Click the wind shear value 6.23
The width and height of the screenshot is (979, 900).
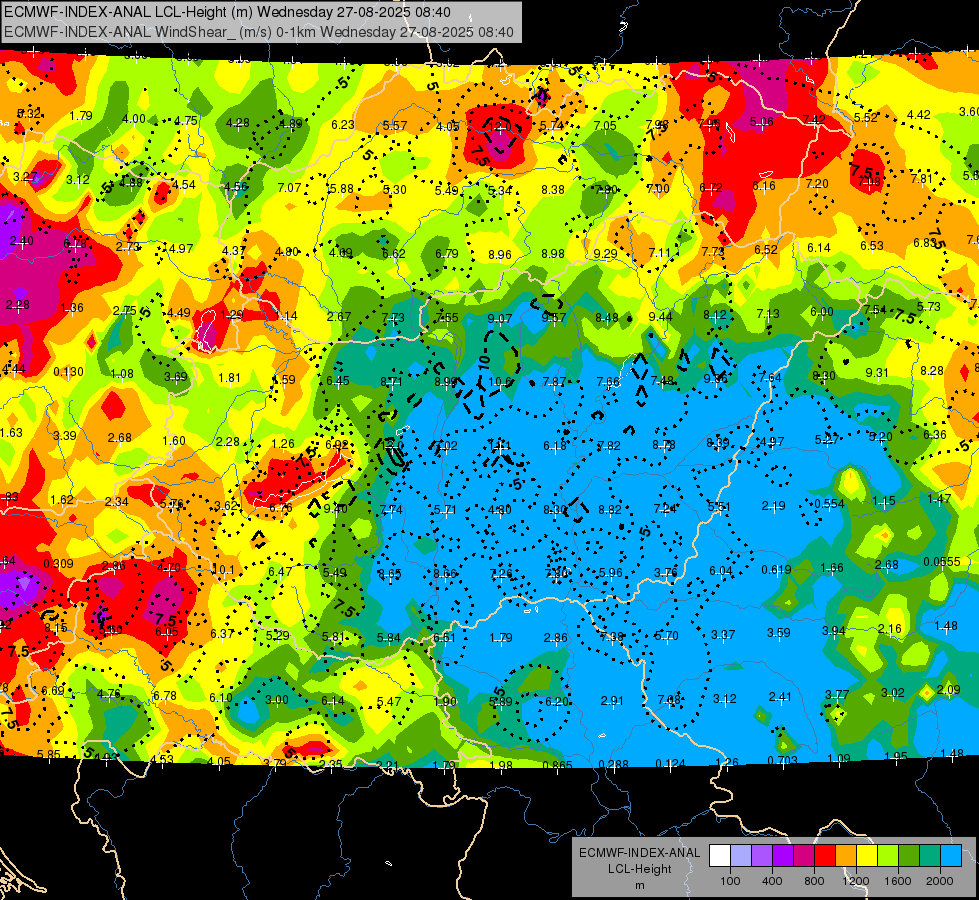pos(343,125)
